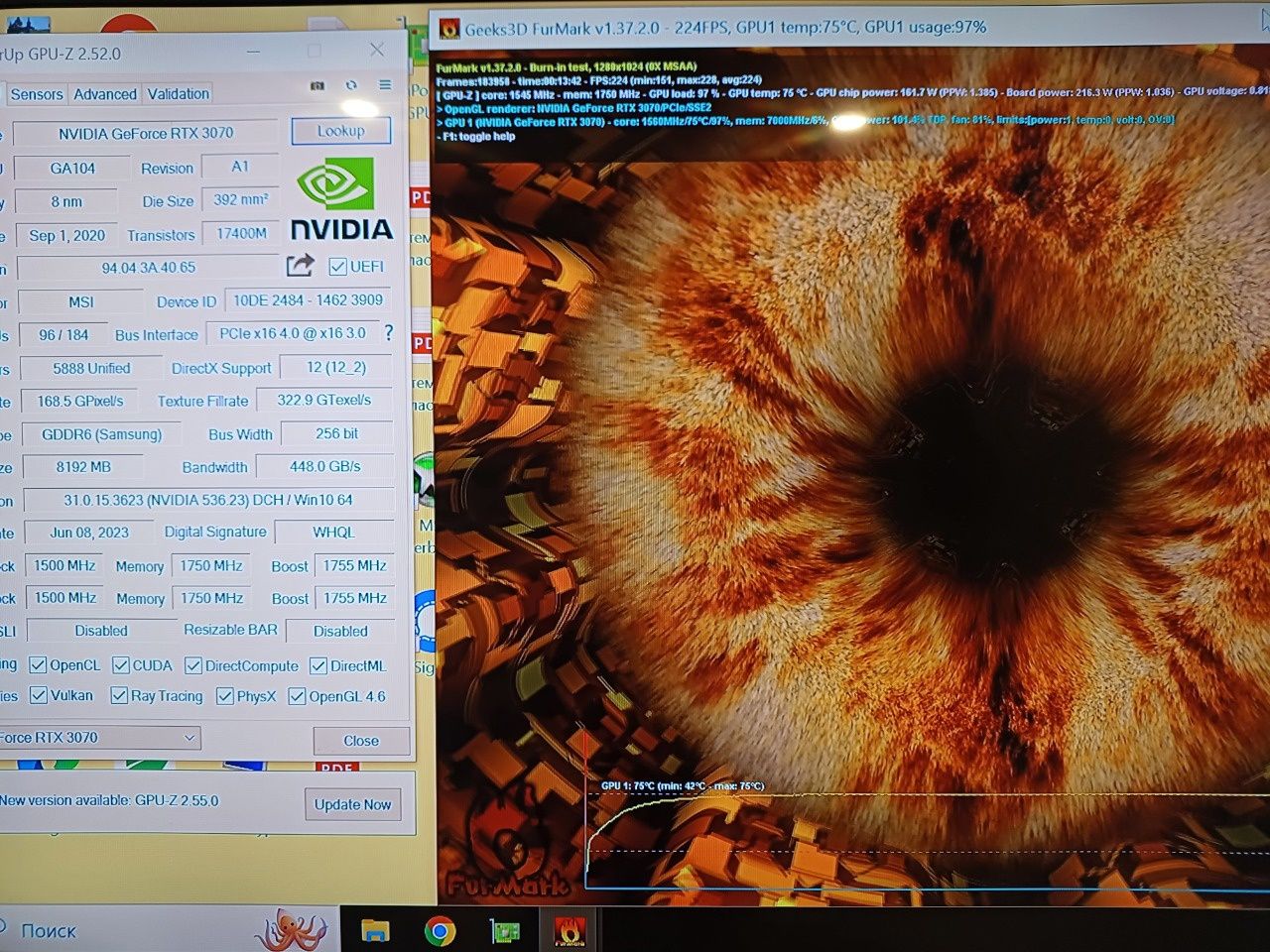Toggle the OpenCL checkbox
The image size is (1270, 952).
[38, 664]
